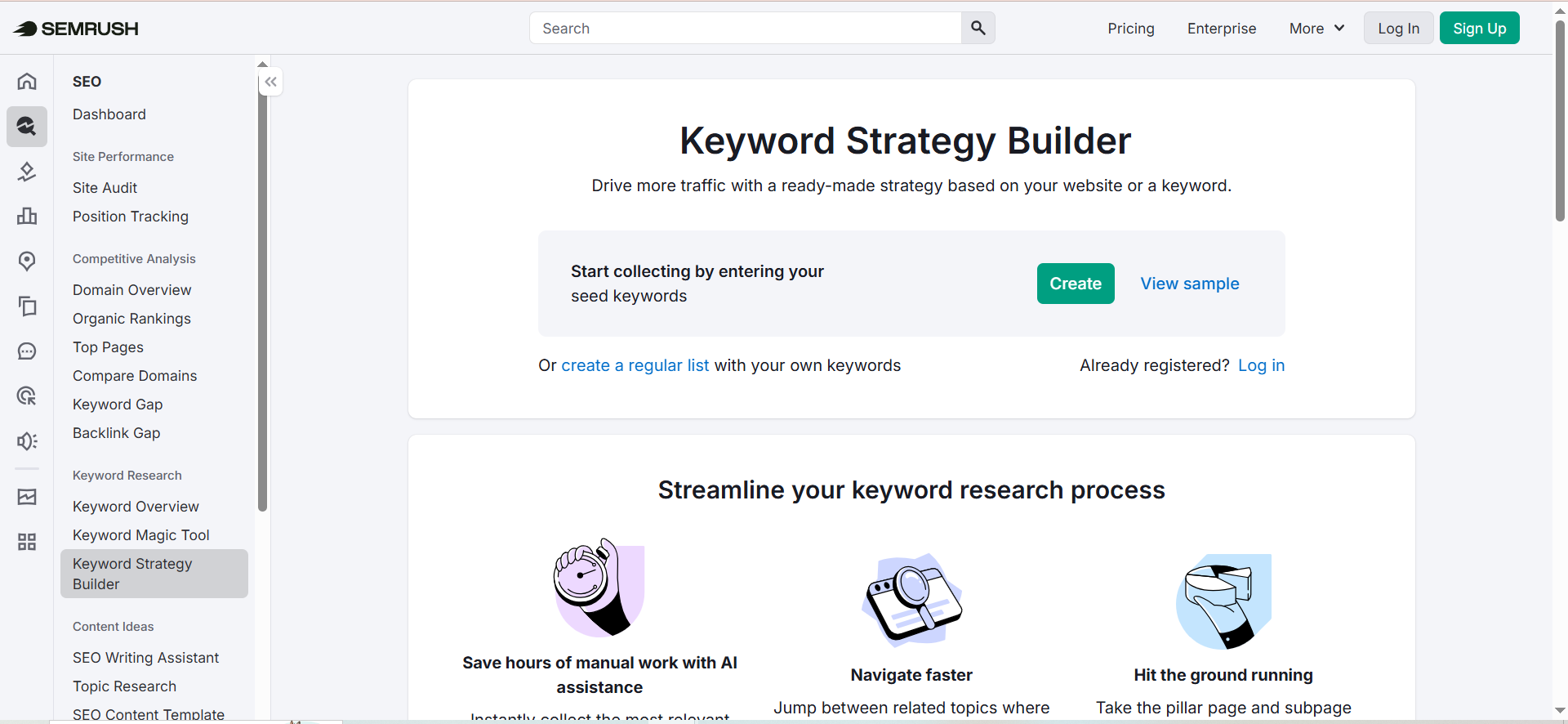This screenshot has width=1568, height=724.
Task: Open the Reports chart sidebar icon
Action: 27,497
